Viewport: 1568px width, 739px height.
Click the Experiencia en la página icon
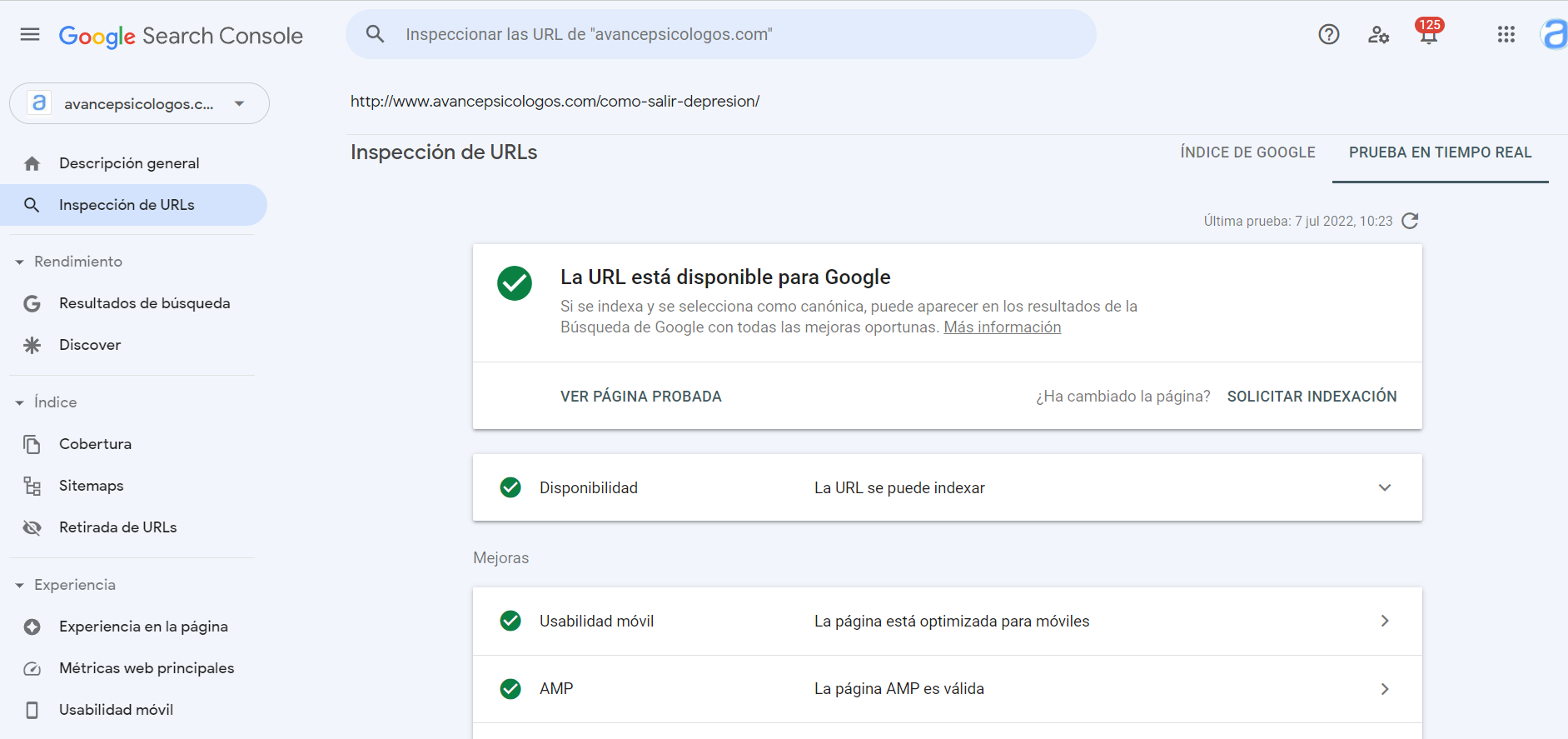coord(32,627)
